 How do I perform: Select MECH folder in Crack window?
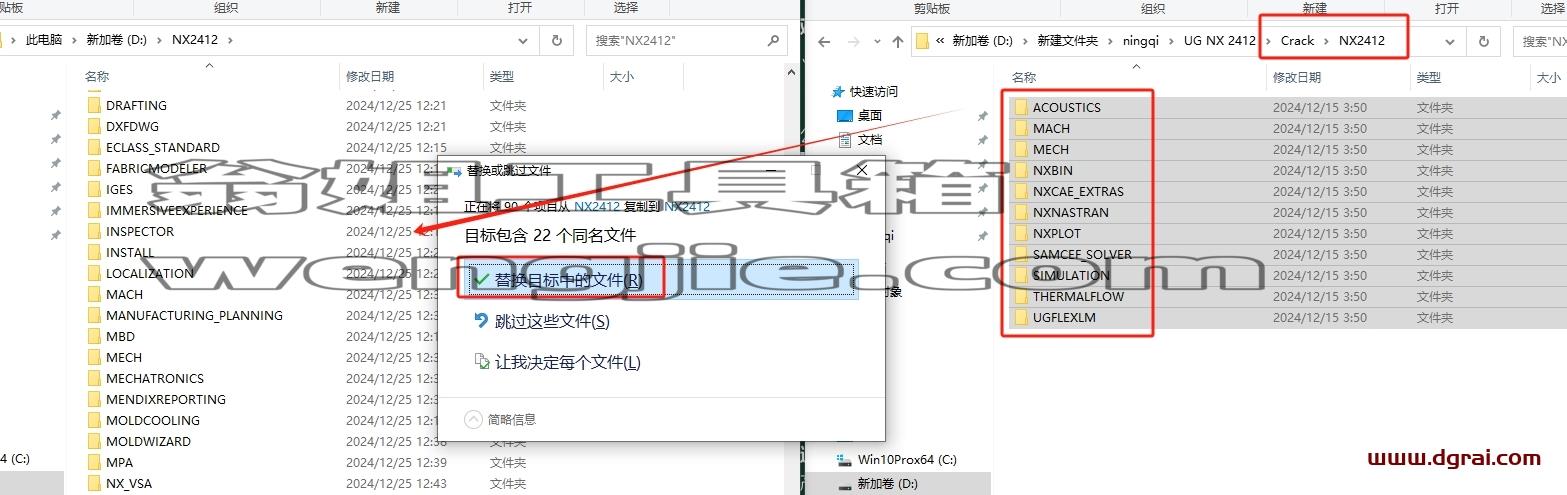(1050, 149)
